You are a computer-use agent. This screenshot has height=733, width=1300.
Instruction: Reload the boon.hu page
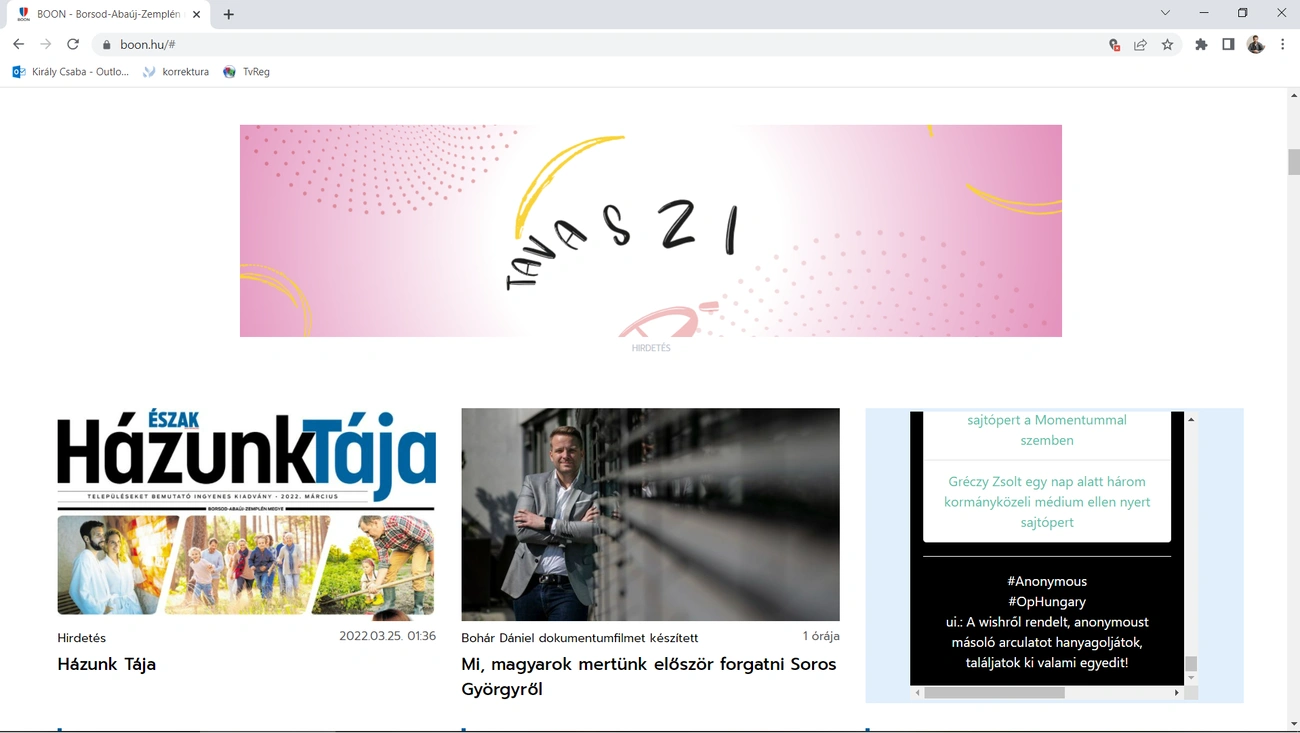point(73,44)
